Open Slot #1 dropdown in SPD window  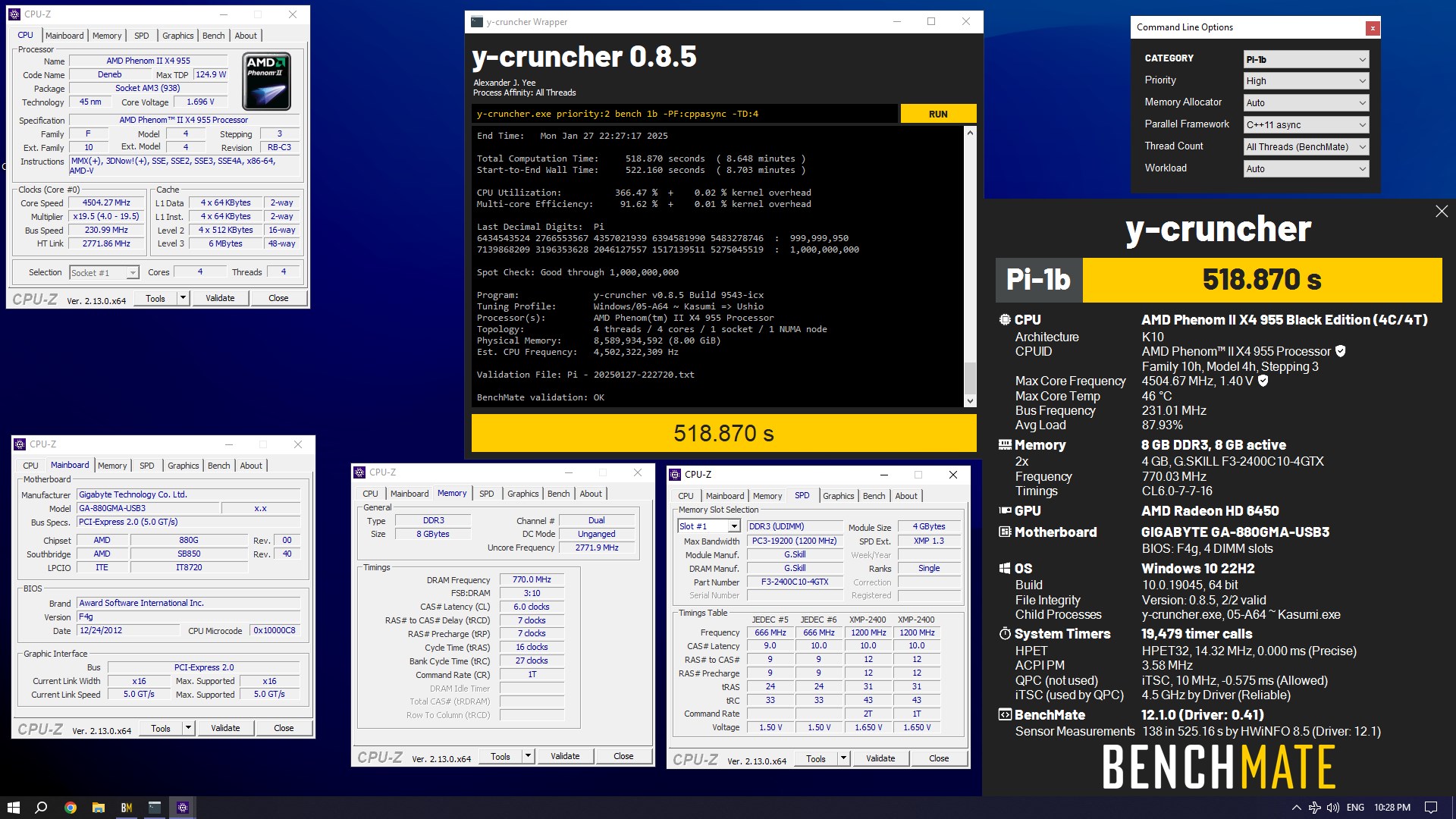click(709, 526)
